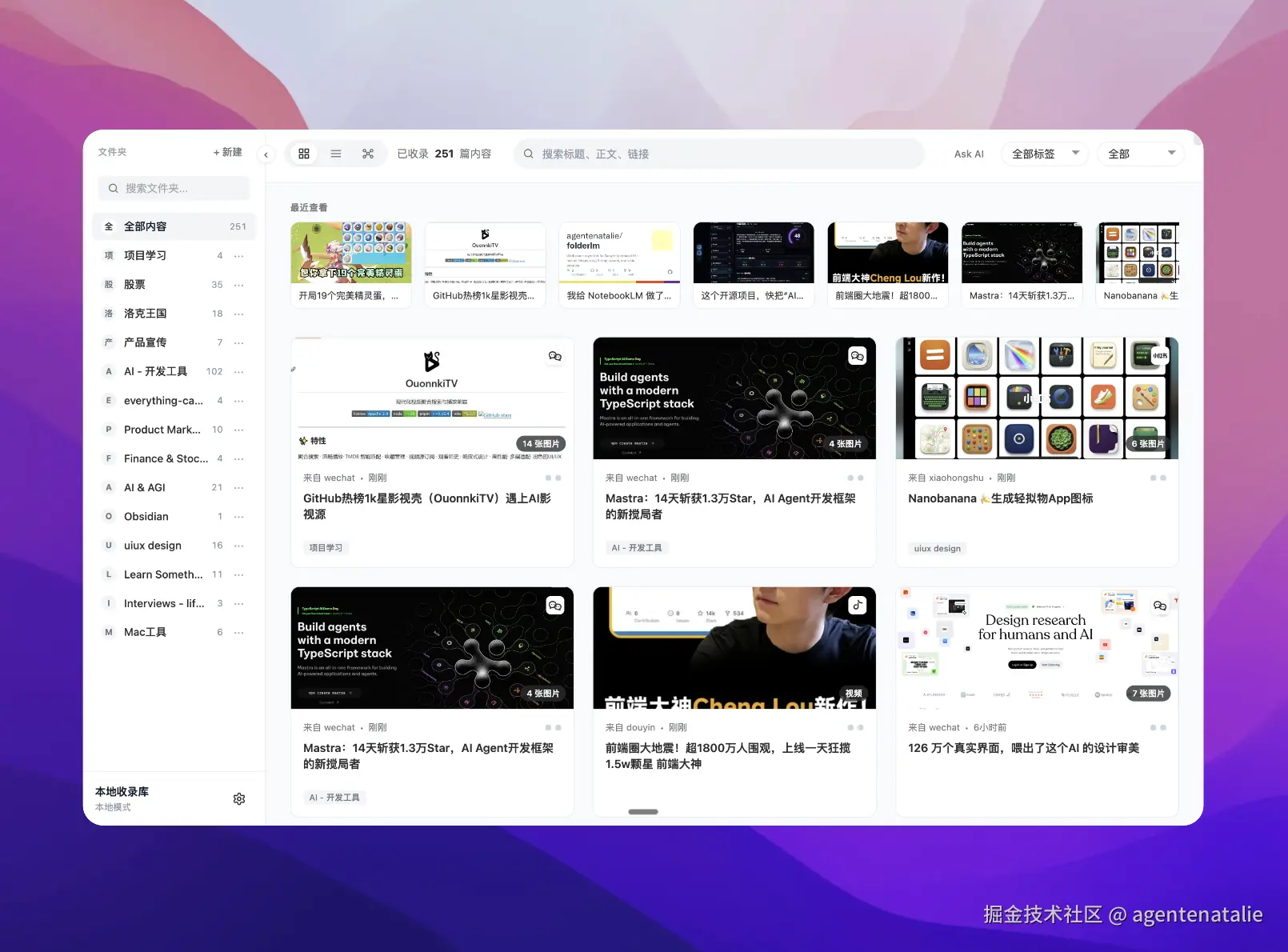The image size is (1288, 952).
Task: Click more options dots for AI & AGI folder
Action: (239, 488)
